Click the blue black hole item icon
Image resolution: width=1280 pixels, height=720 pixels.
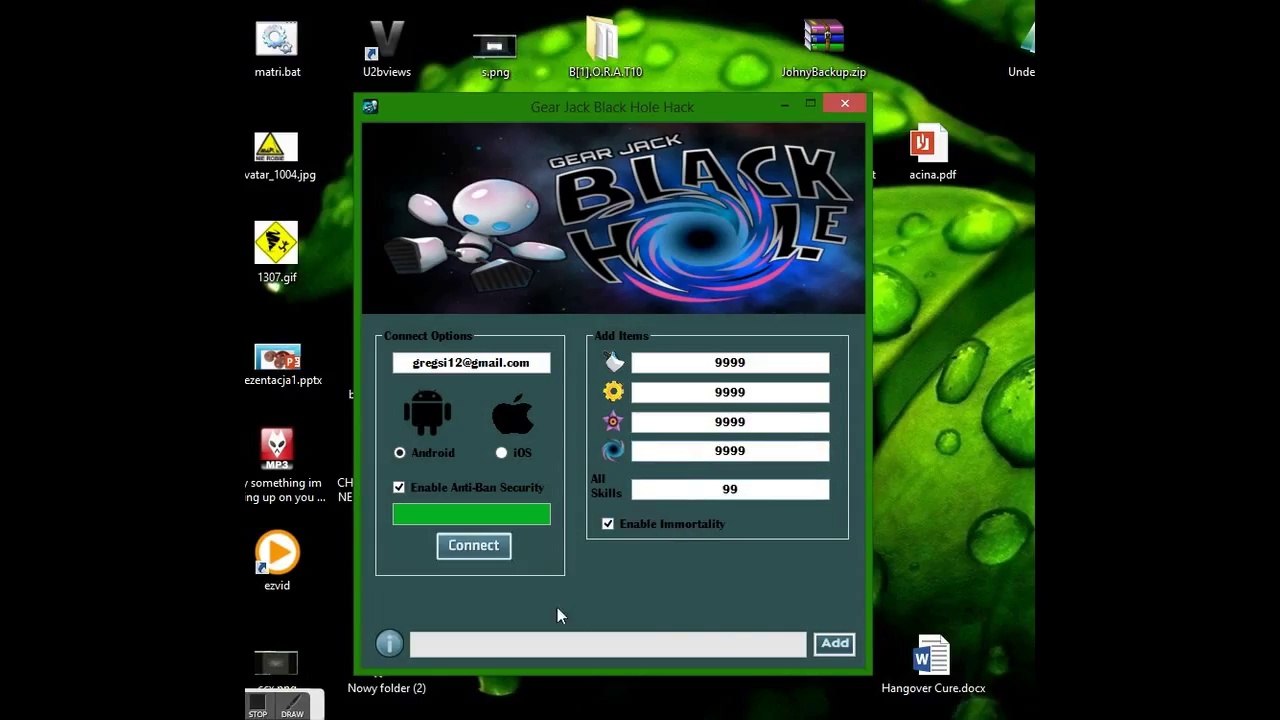[x=613, y=450]
